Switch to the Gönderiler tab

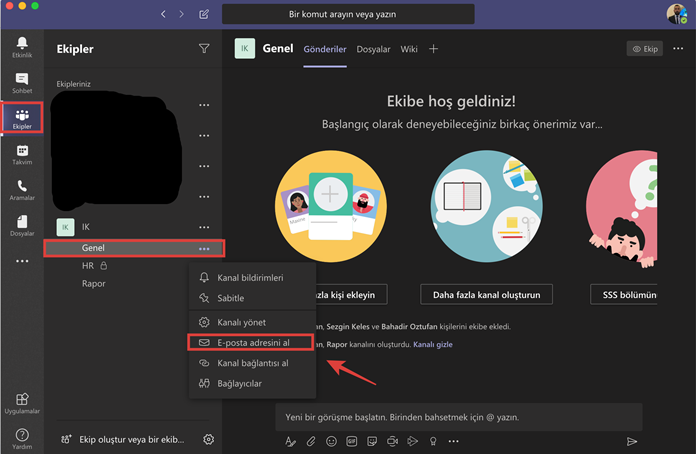point(325,49)
